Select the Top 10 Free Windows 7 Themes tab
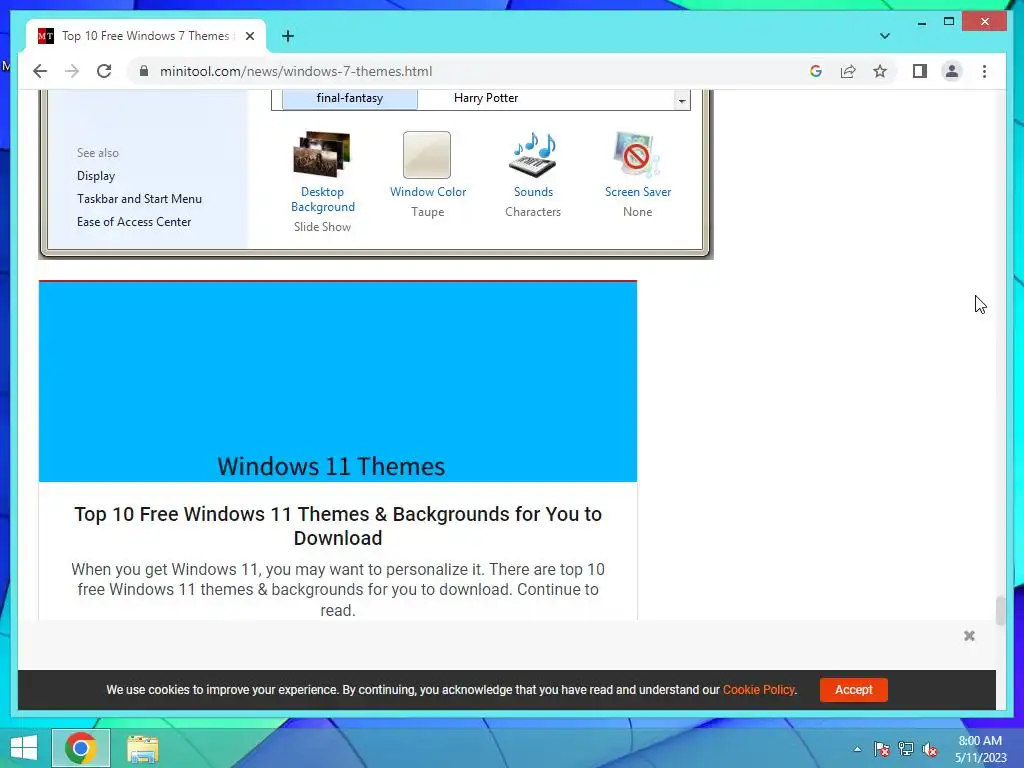The height and width of the screenshot is (768, 1024). 146,36
